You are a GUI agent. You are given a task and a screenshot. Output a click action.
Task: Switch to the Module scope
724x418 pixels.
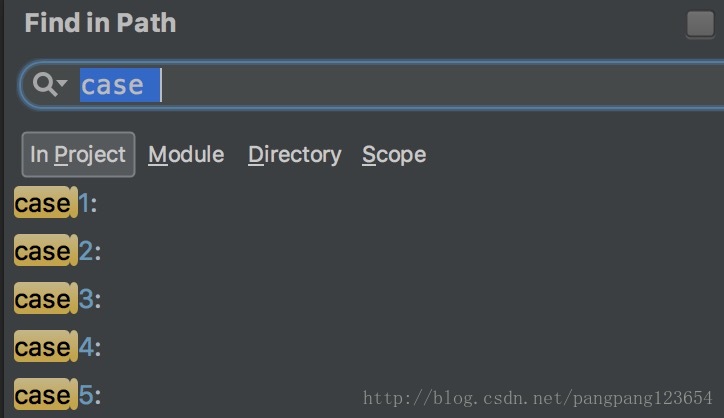(186, 154)
